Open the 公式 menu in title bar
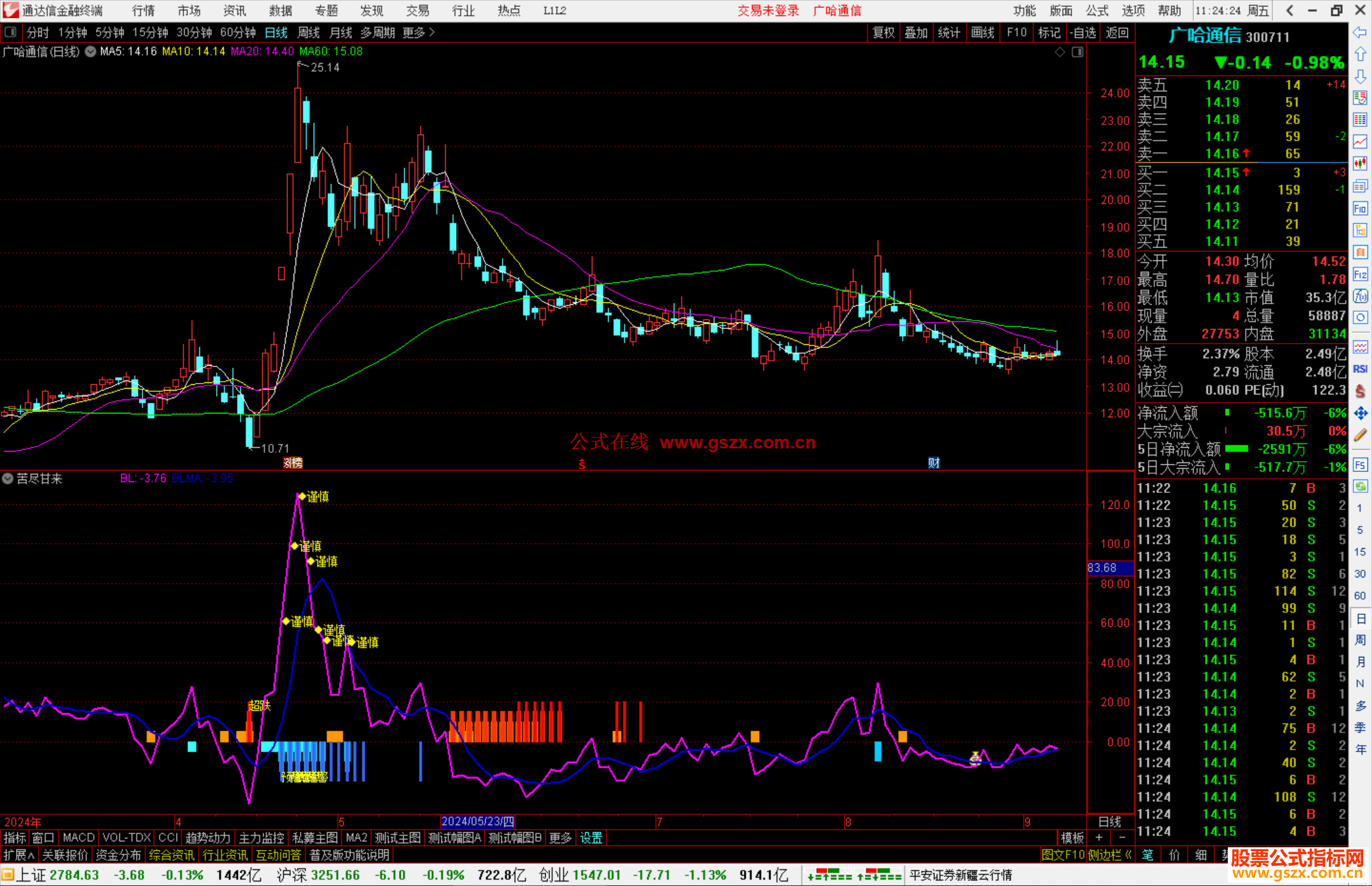Image resolution: width=1372 pixels, height=886 pixels. point(1097,11)
